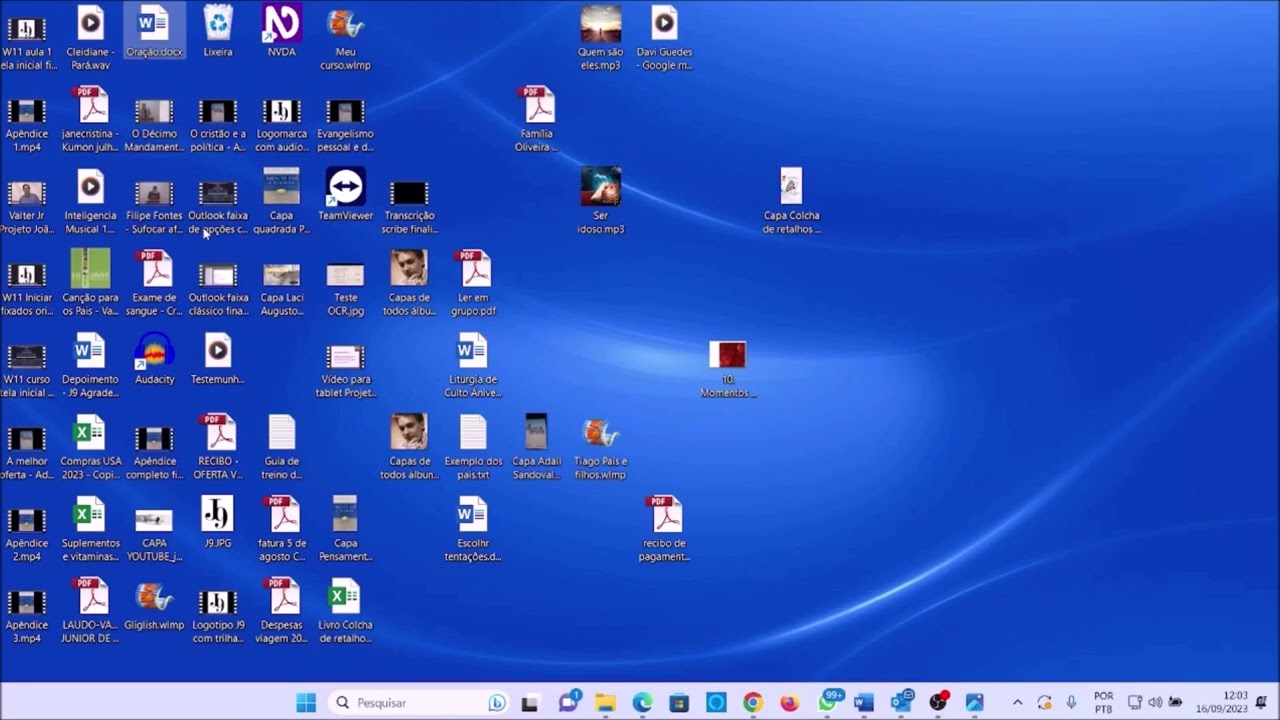Open the Escolhr tentações Word document
The height and width of the screenshot is (720, 1280).
[473, 530]
